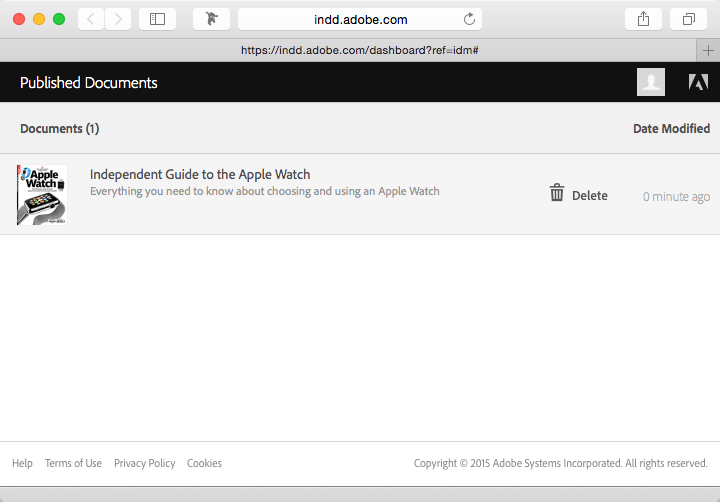Screen dimensions: 720x502
Task: Open the Privacy Policy link
Action: pos(144,463)
